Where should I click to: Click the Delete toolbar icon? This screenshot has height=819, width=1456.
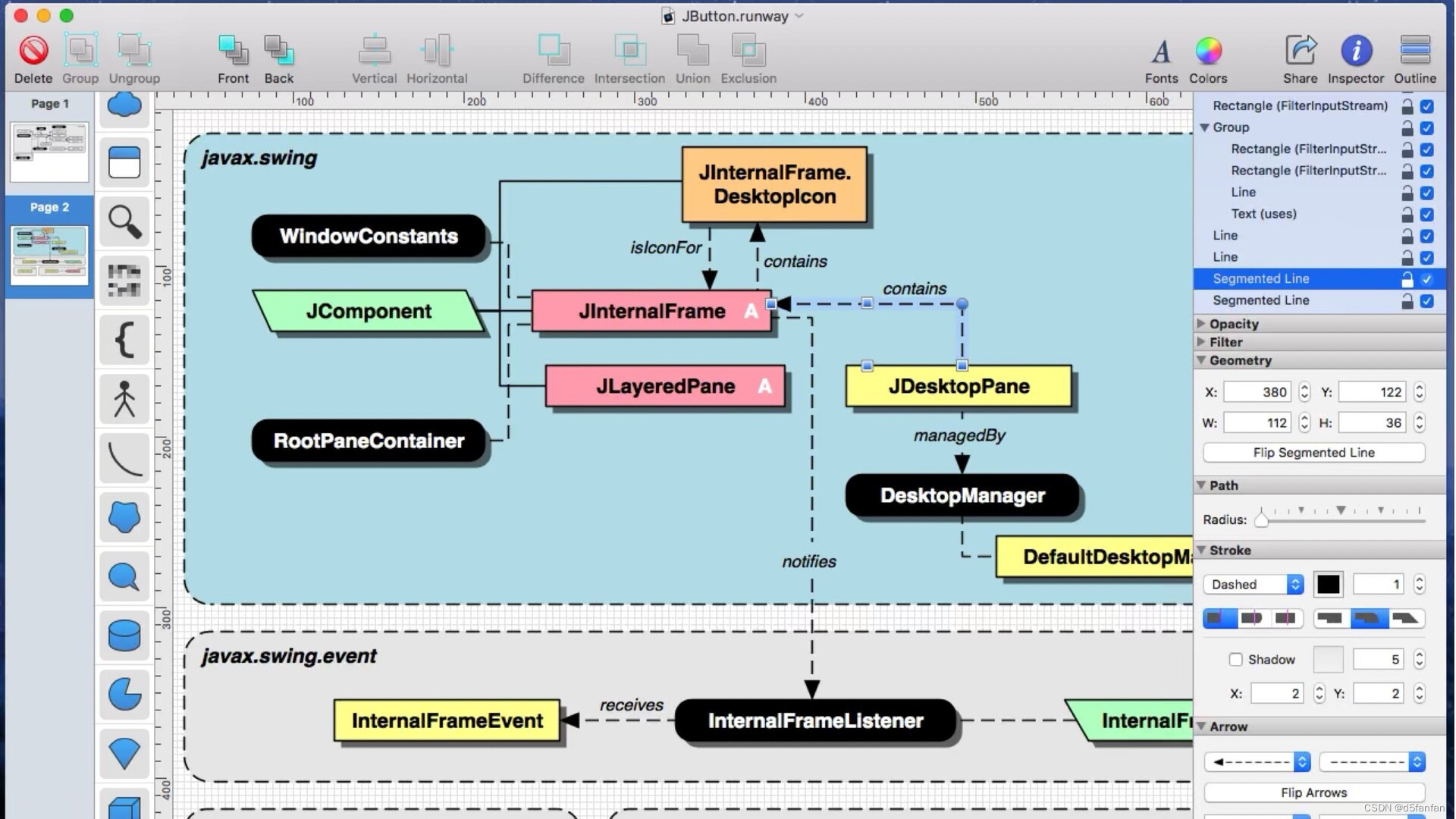click(x=33, y=52)
